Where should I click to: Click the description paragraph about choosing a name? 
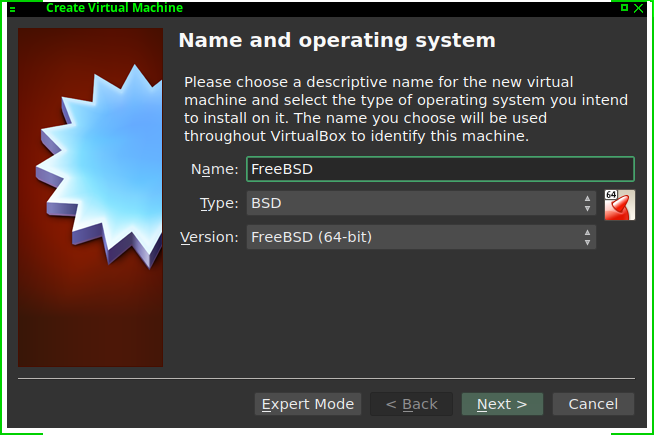[x=406, y=109]
